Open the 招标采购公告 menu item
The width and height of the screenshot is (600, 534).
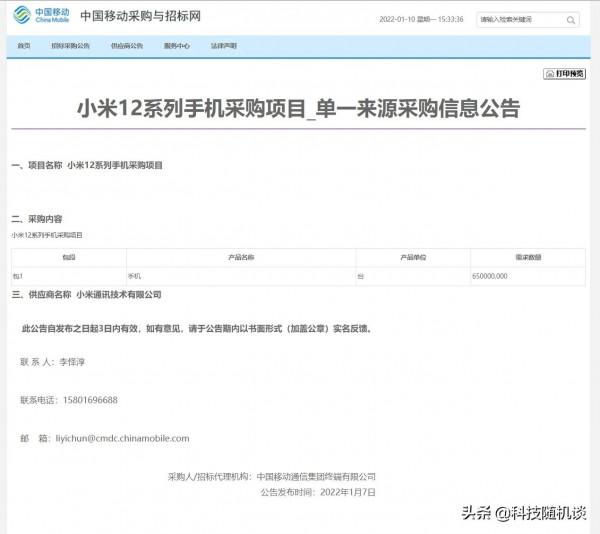(70, 46)
